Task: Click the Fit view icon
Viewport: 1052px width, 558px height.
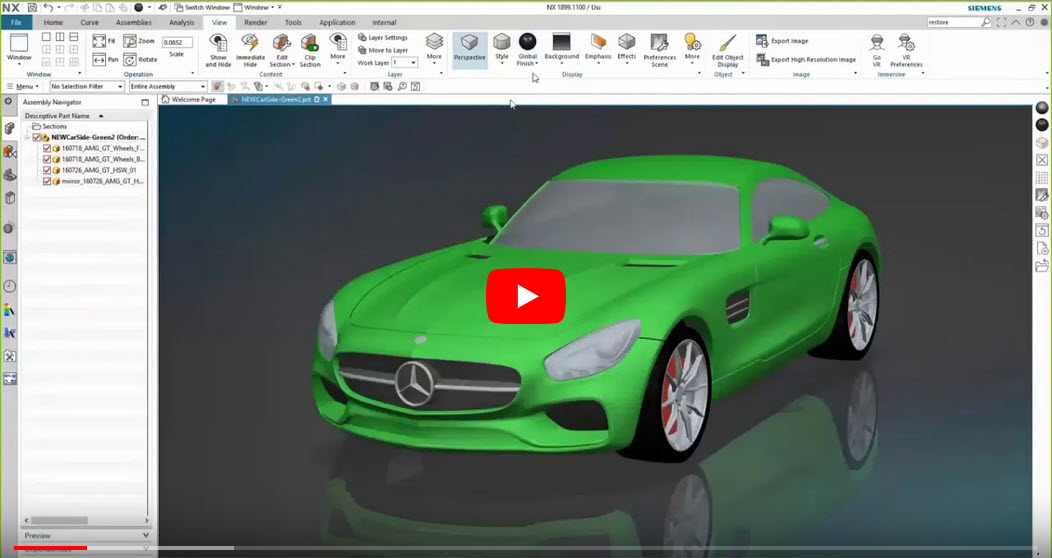Action: click(99, 41)
